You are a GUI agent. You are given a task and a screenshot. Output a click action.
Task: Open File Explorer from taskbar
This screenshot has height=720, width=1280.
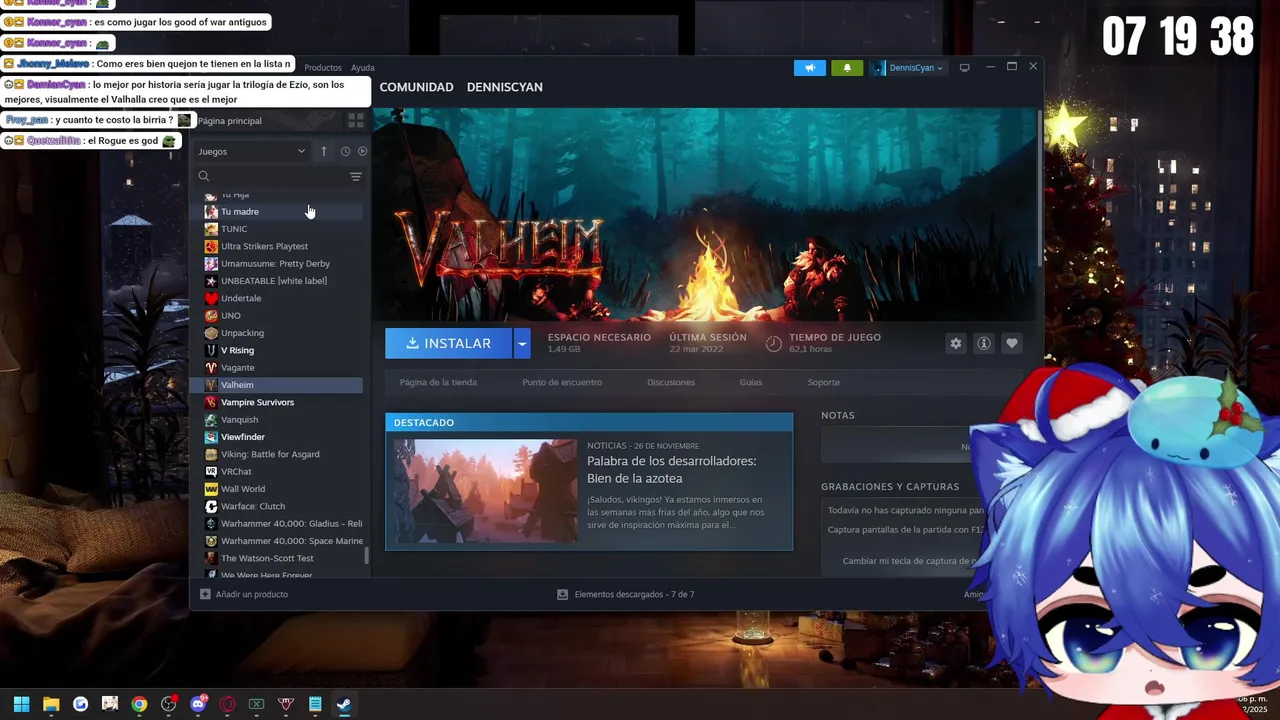[51, 704]
